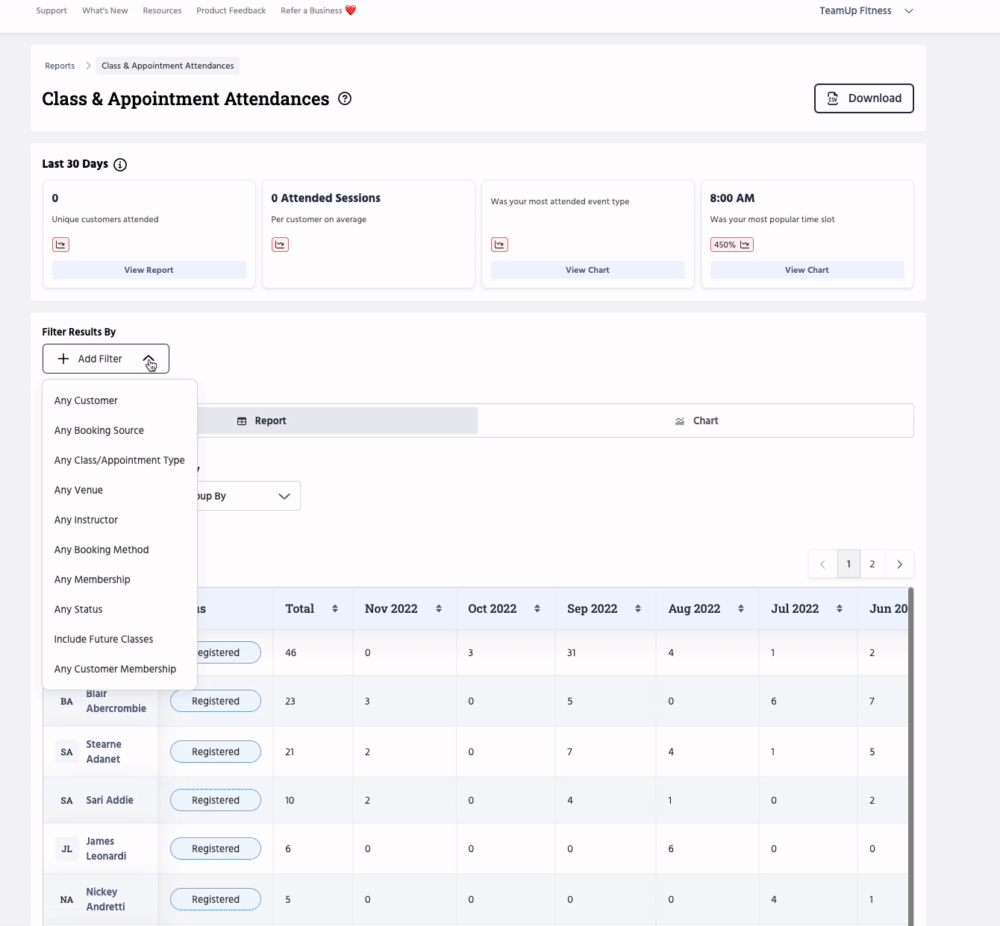Click View Report under unique customers
Image resolution: width=1000 pixels, height=926 pixels.
click(x=149, y=270)
